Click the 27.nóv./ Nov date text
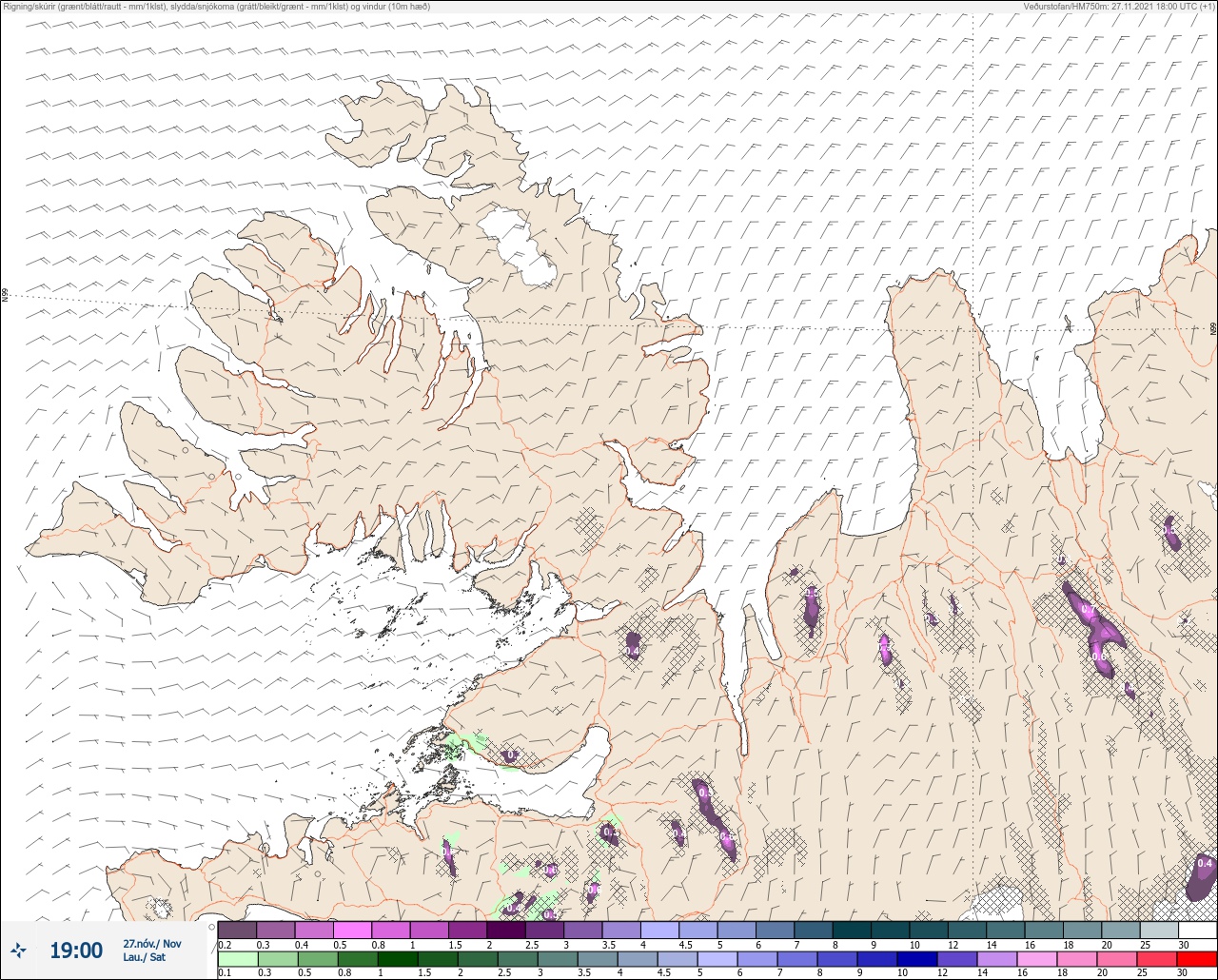 point(152,944)
